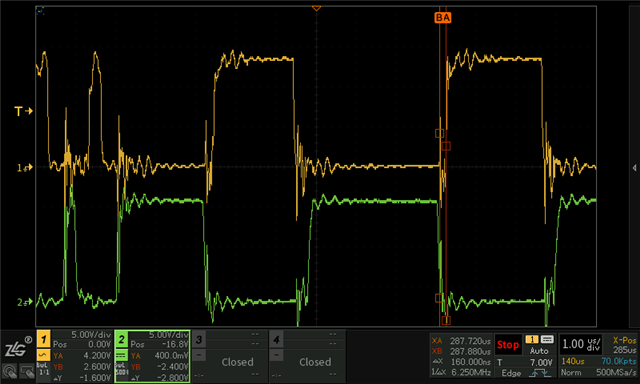Select the 1/ΔX 6.250MHz readout

461,372
